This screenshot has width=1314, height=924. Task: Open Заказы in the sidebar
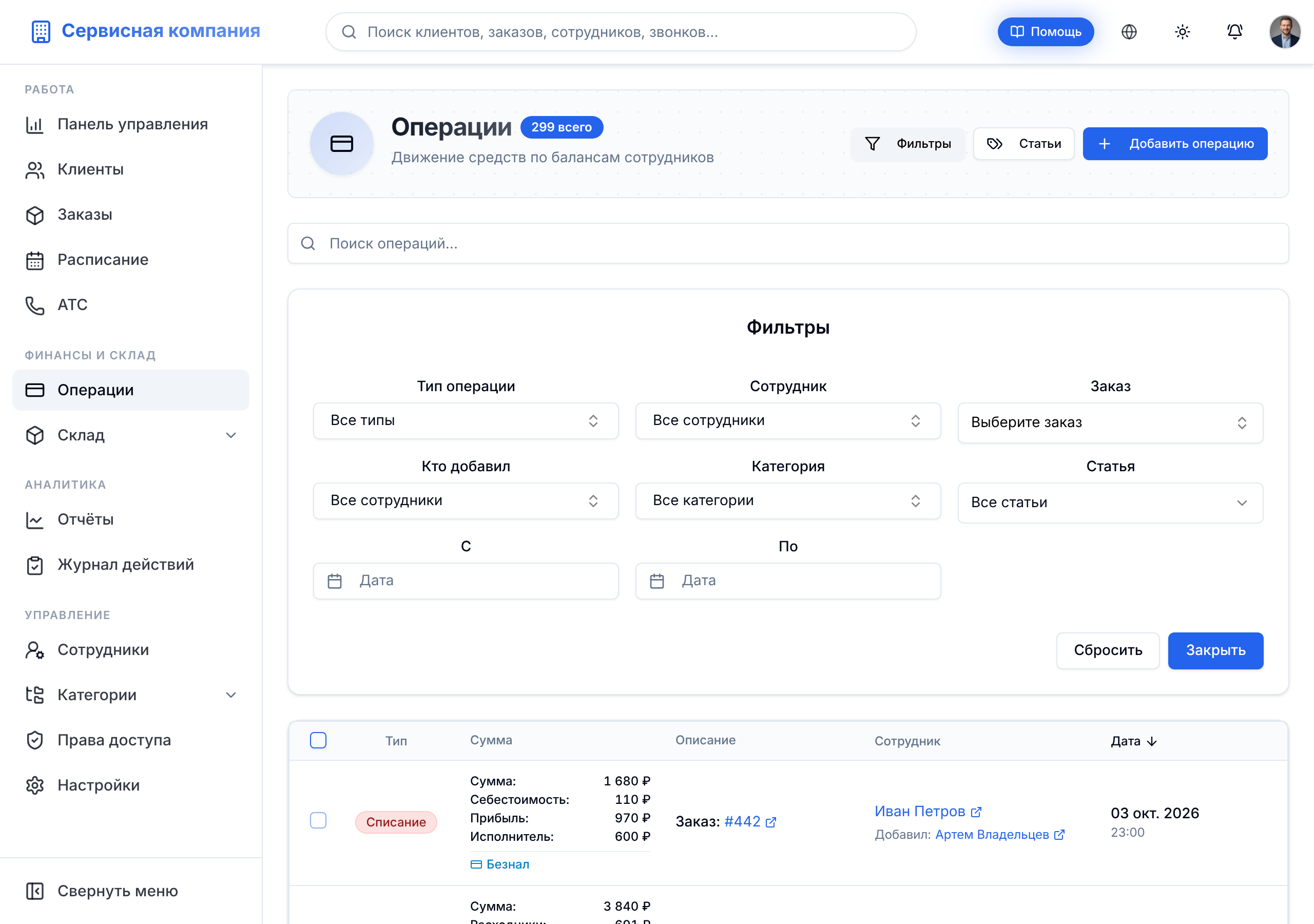point(130,215)
